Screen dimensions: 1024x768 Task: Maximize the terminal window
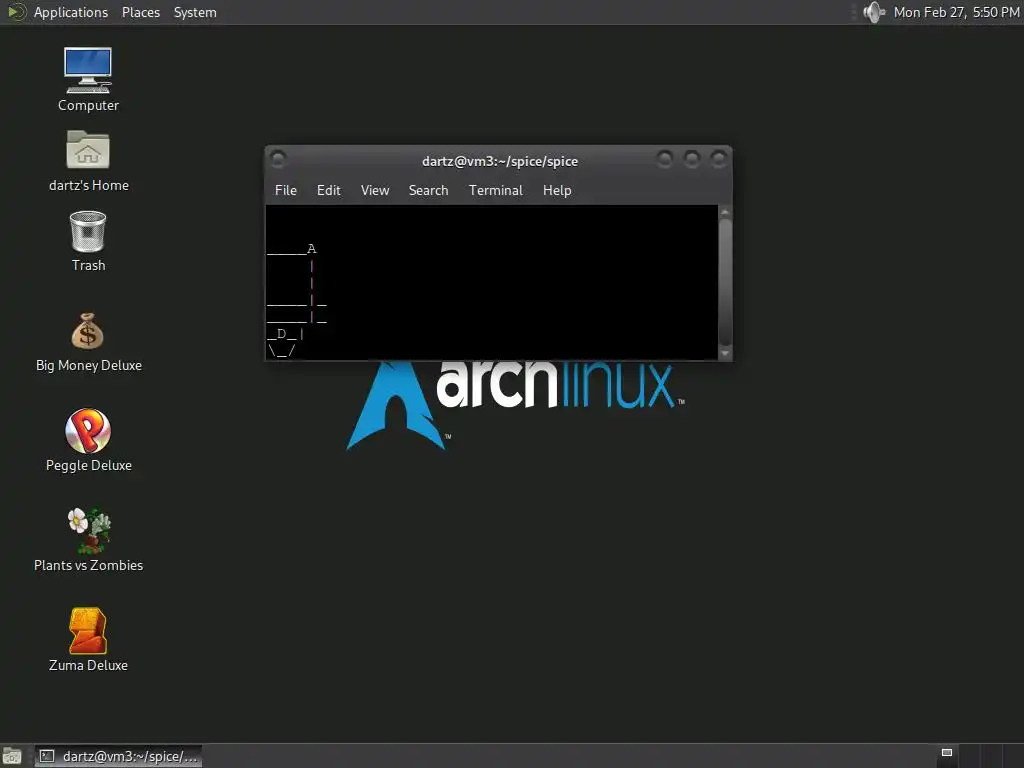(692, 159)
